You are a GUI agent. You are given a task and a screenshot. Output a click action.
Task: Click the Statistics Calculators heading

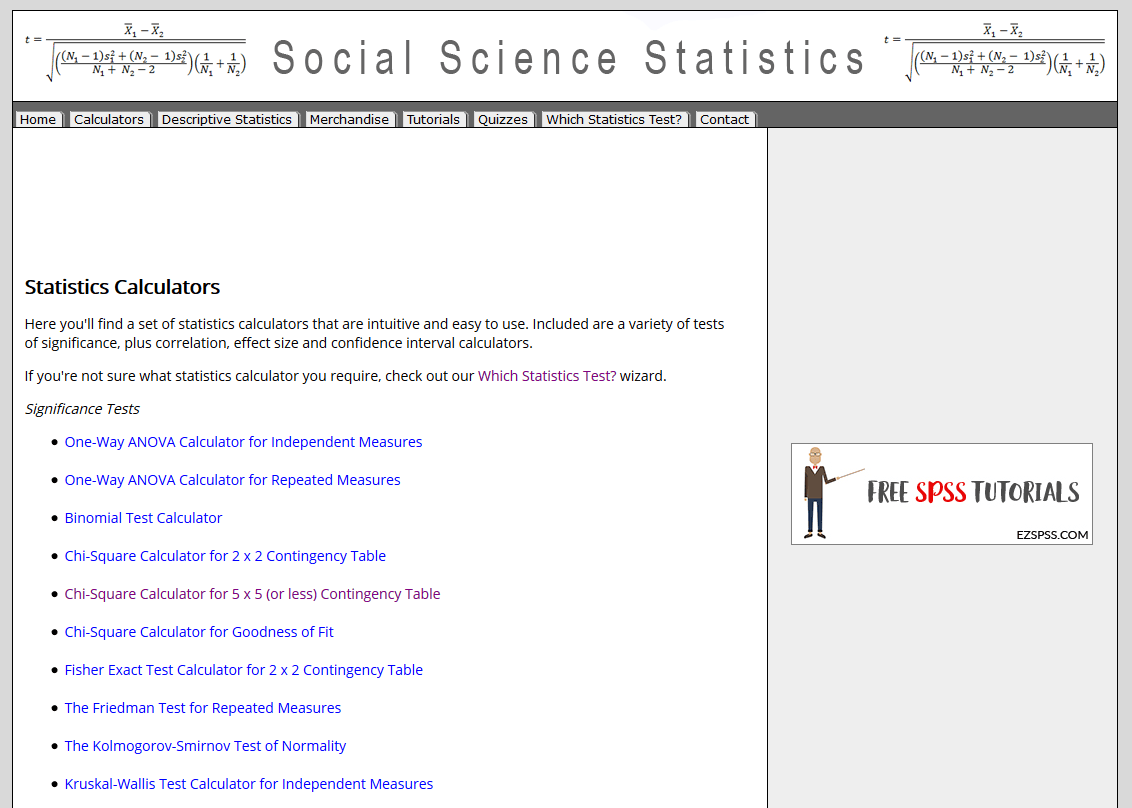coord(122,287)
